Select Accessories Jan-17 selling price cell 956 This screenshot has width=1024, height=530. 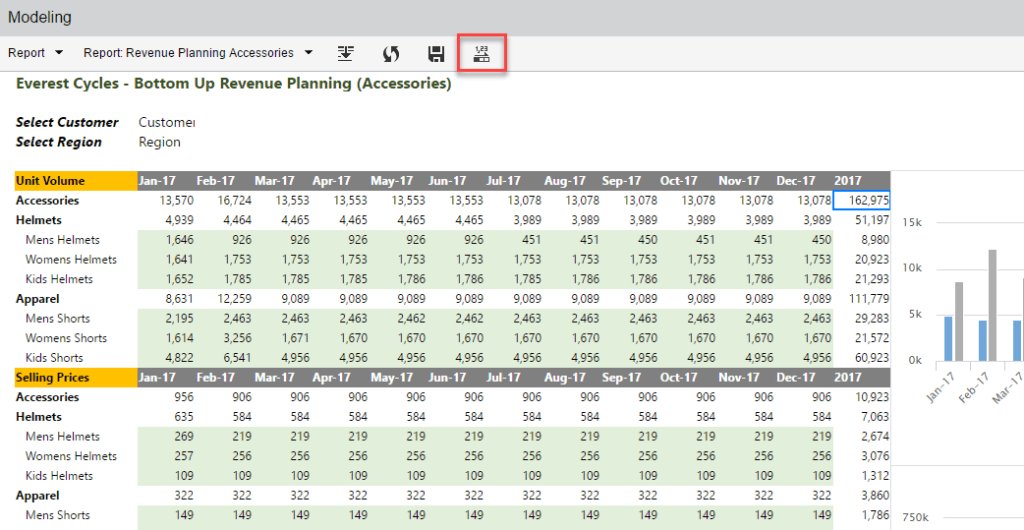[167, 397]
